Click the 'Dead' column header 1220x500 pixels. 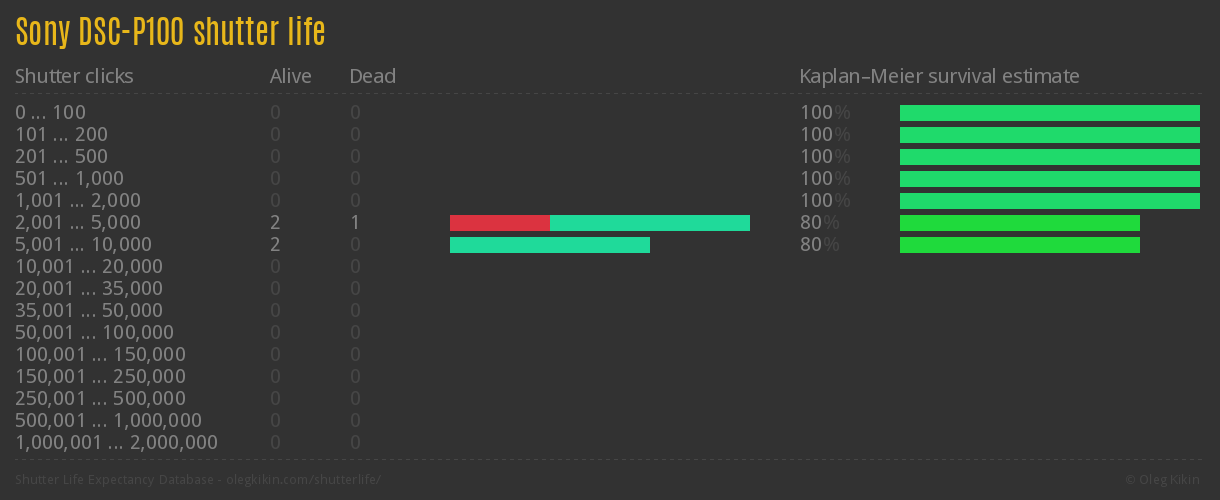(372, 76)
